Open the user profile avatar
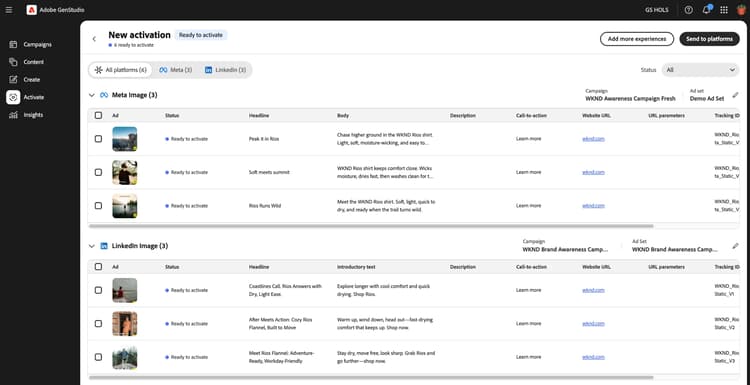Screen dimensions: 750x385 (741, 10)
